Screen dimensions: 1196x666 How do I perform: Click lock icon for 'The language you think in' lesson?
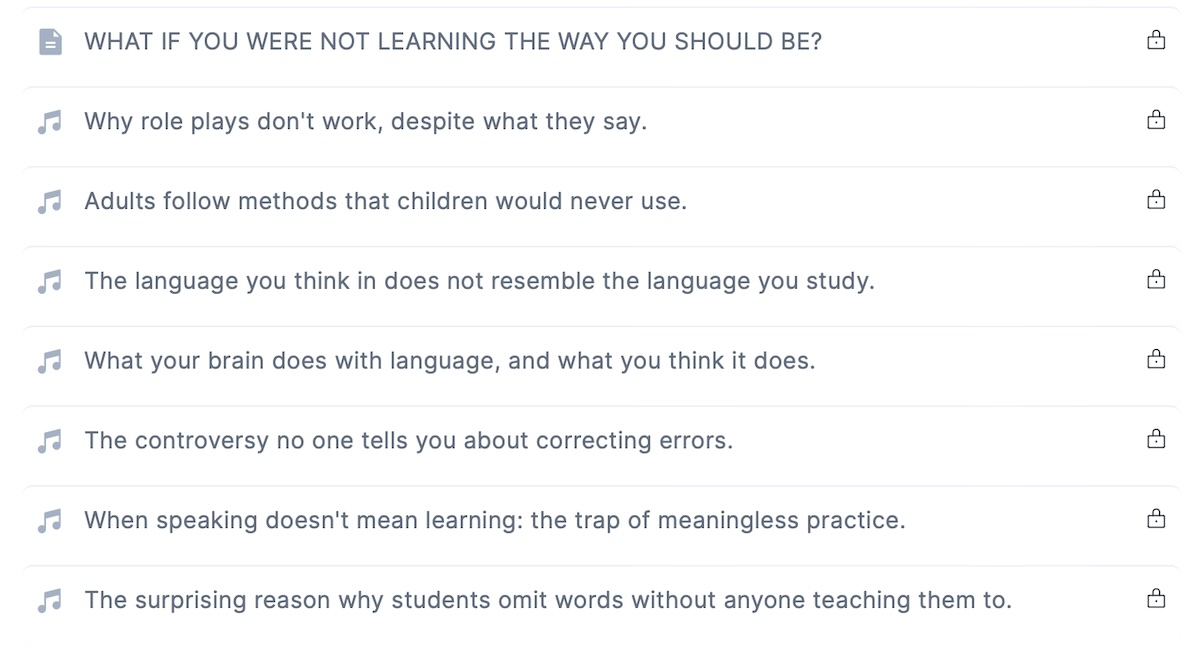click(x=1156, y=278)
